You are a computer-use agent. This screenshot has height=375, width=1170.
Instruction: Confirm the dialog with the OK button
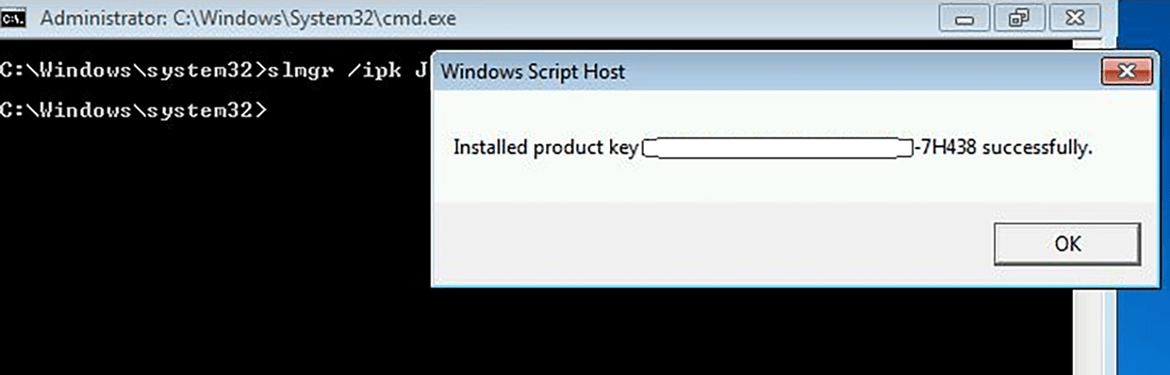coord(1068,243)
